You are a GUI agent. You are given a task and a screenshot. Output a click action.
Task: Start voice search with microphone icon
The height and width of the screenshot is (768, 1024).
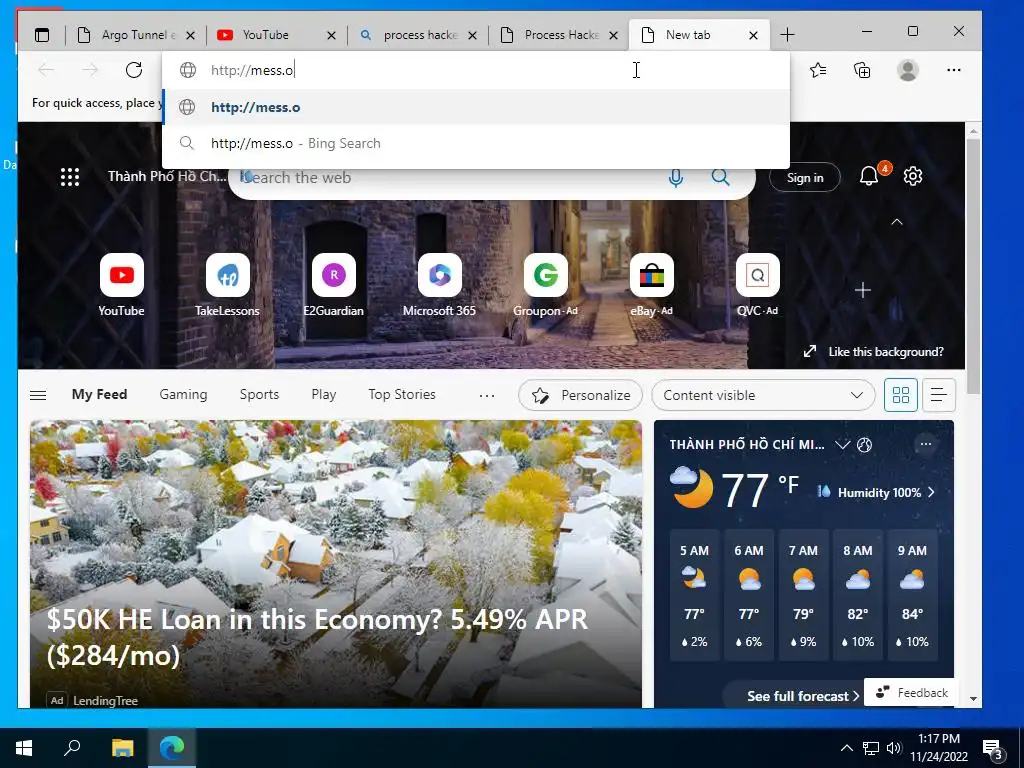676,178
